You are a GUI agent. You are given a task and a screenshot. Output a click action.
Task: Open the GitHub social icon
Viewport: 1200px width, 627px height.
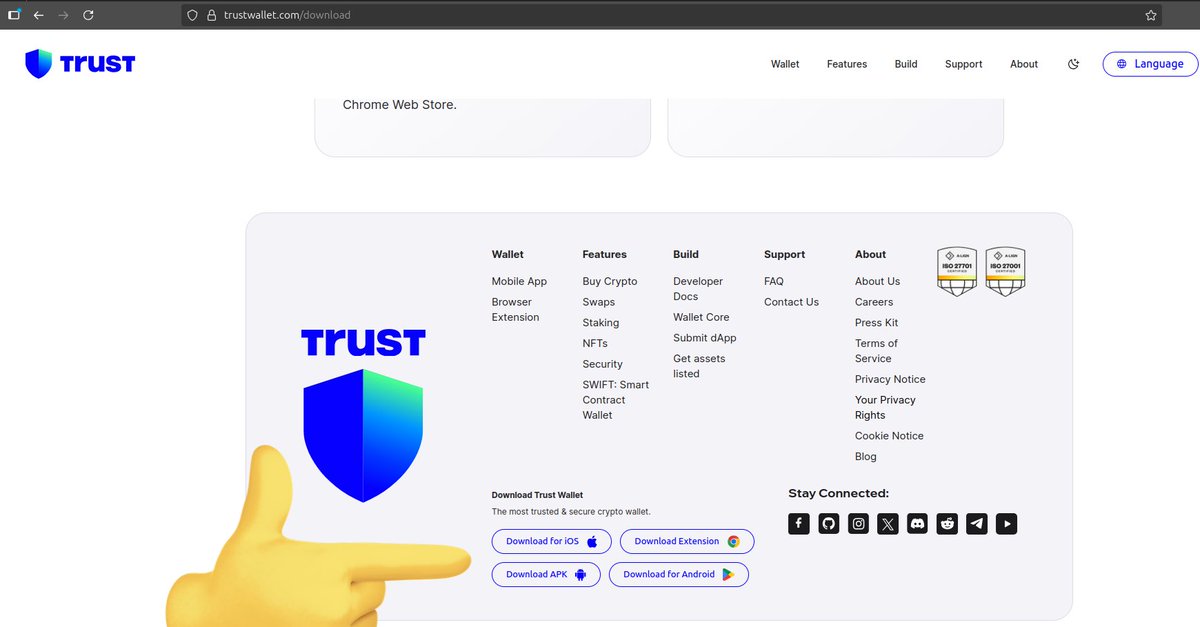coord(828,523)
